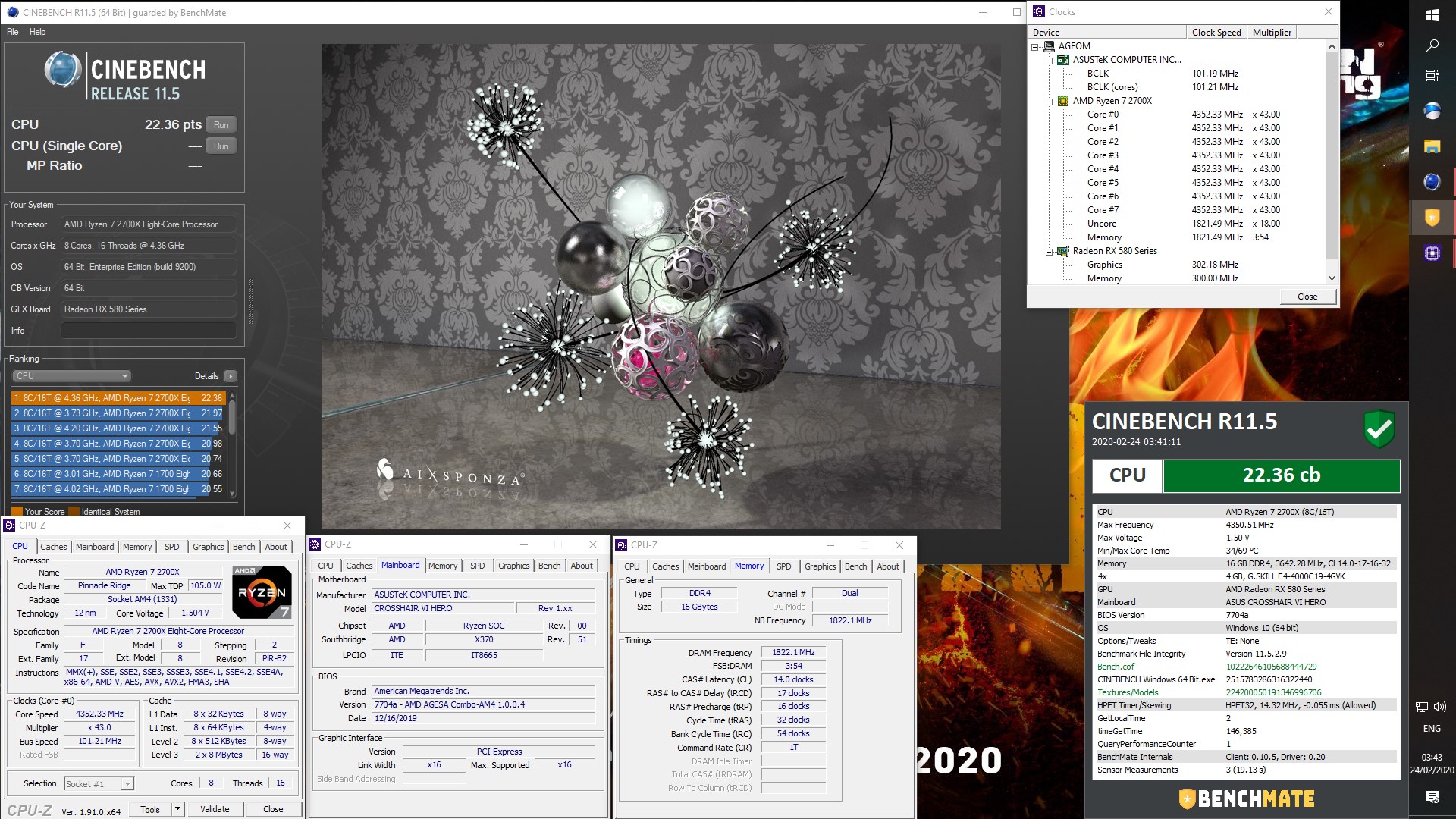Click the Cinebench Info input field
This screenshot has height=819, width=1456.
(149, 331)
